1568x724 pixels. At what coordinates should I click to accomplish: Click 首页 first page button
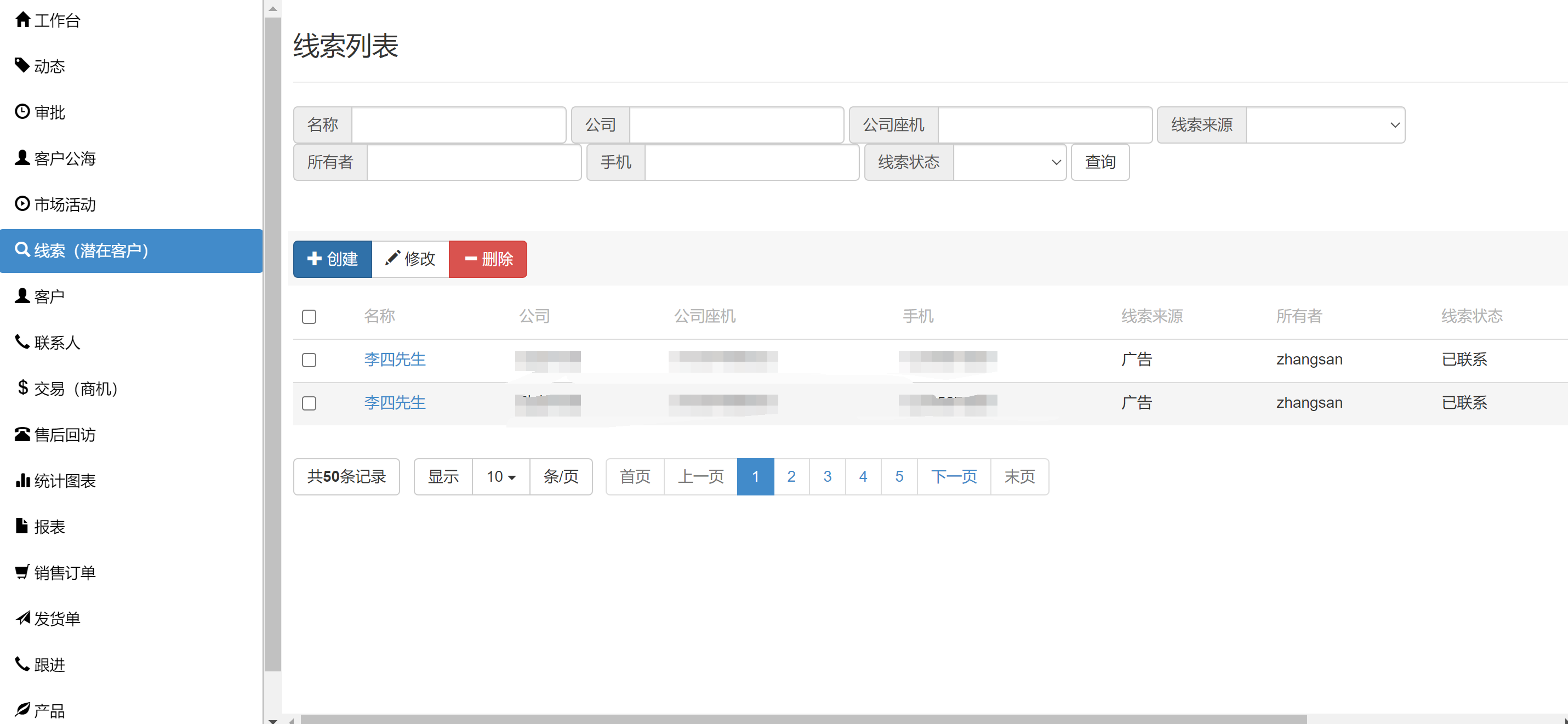point(635,477)
